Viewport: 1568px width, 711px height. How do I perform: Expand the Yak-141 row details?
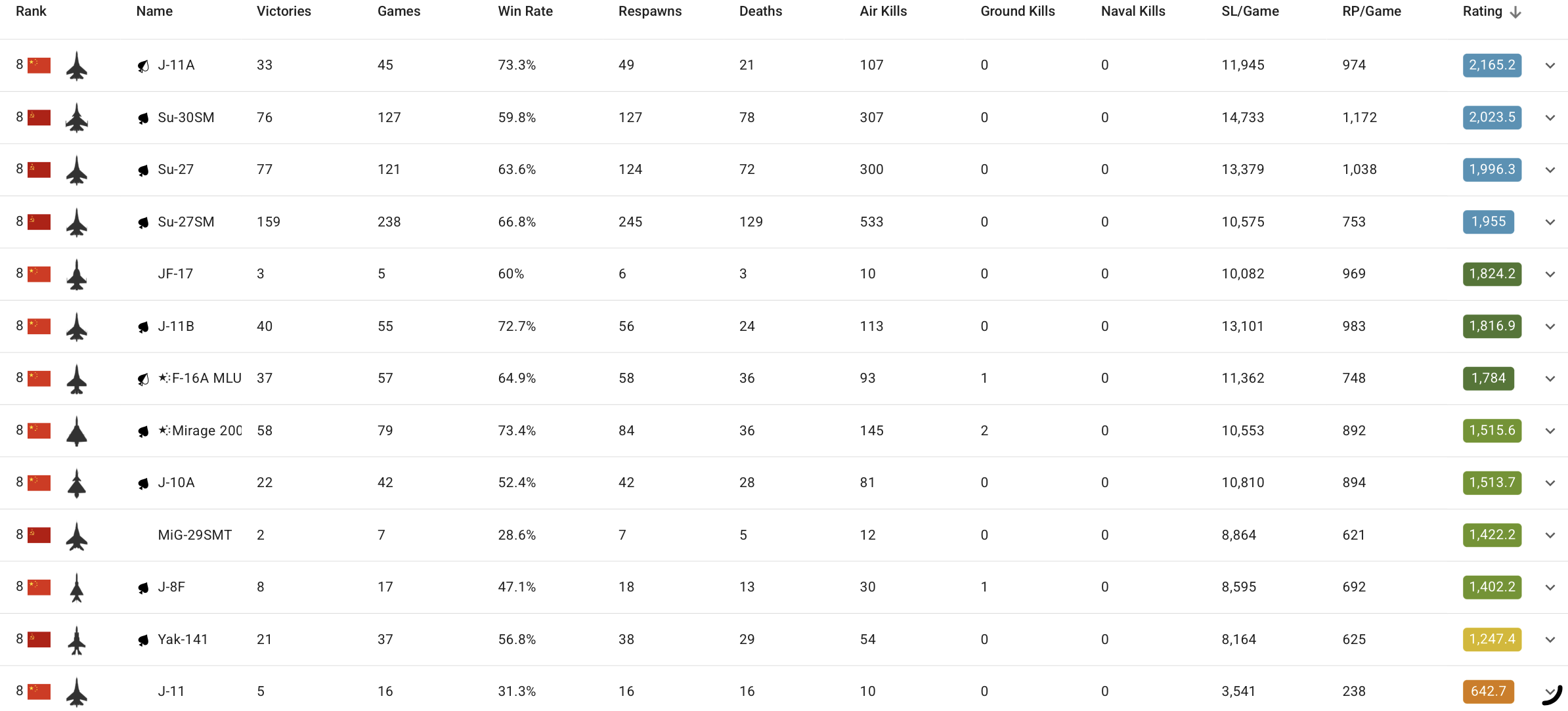tap(1550, 640)
